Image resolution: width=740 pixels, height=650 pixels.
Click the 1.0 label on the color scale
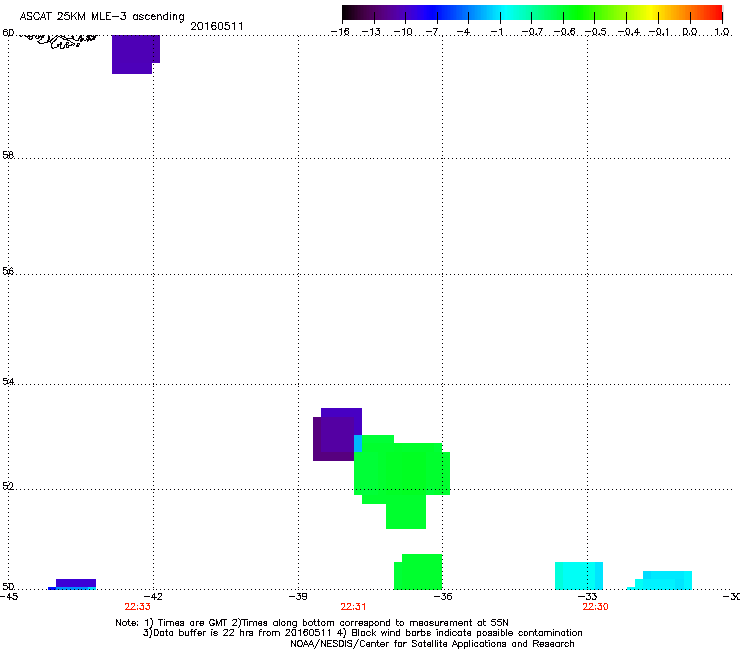click(x=722, y=32)
